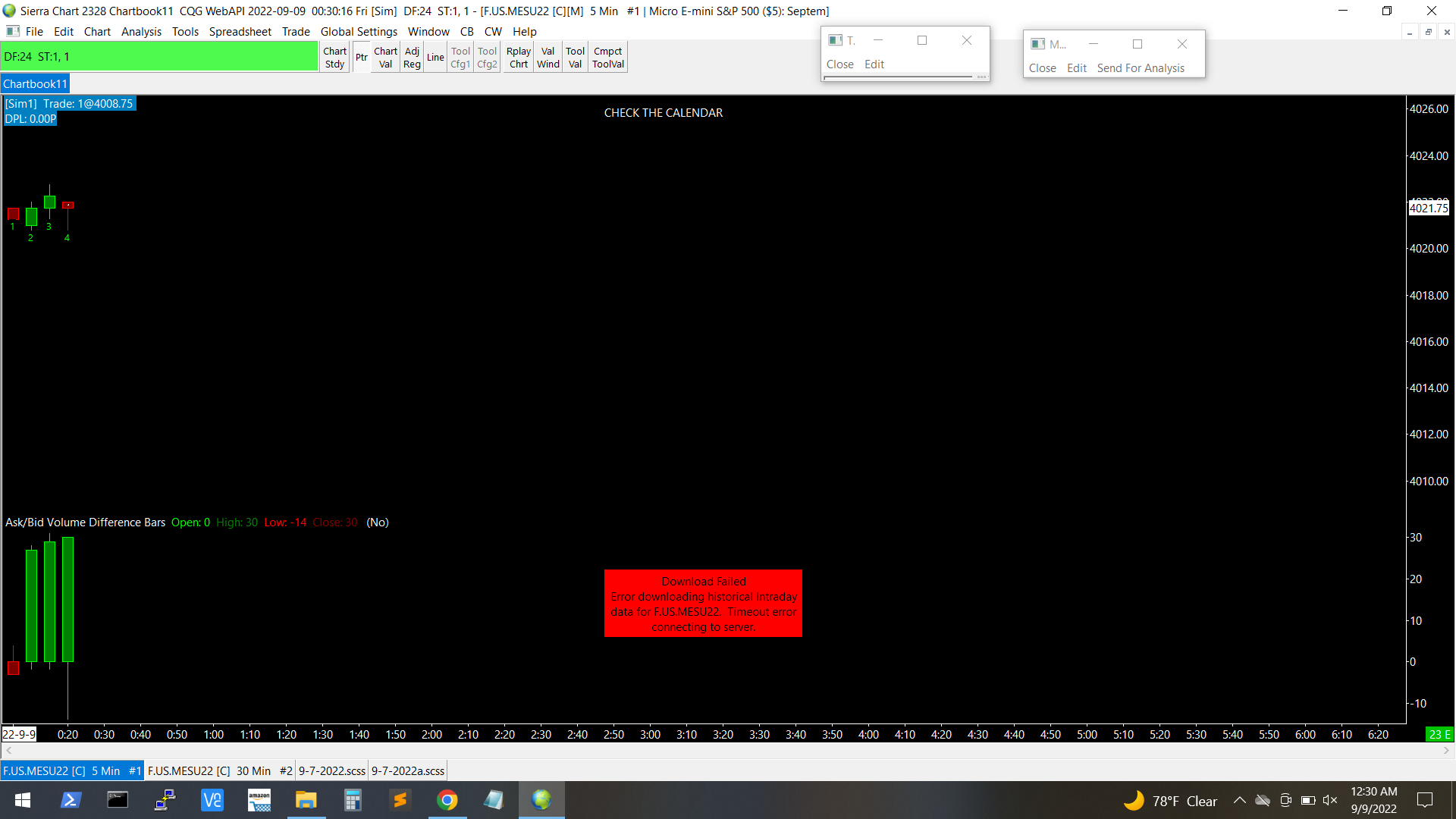The height and width of the screenshot is (819, 1456).
Task: Click Edit in the T. window
Action: (874, 64)
